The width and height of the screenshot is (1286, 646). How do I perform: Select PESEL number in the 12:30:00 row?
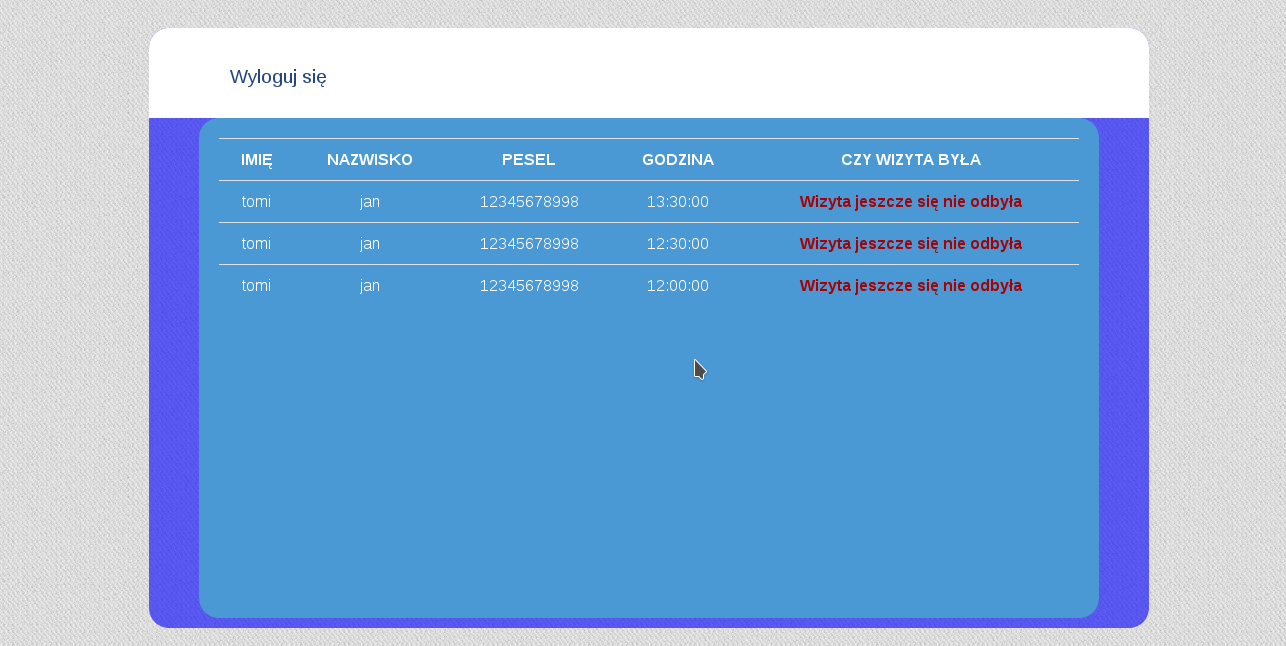[x=528, y=244]
